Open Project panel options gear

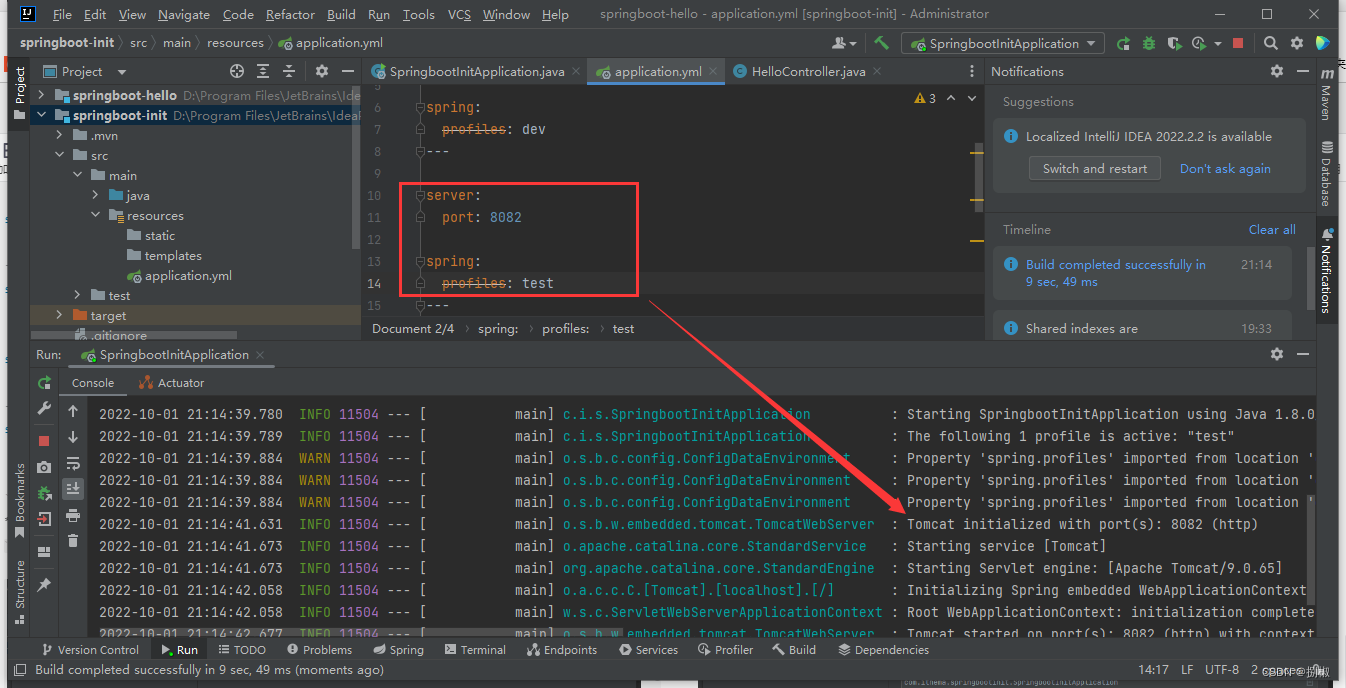(322, 71)
